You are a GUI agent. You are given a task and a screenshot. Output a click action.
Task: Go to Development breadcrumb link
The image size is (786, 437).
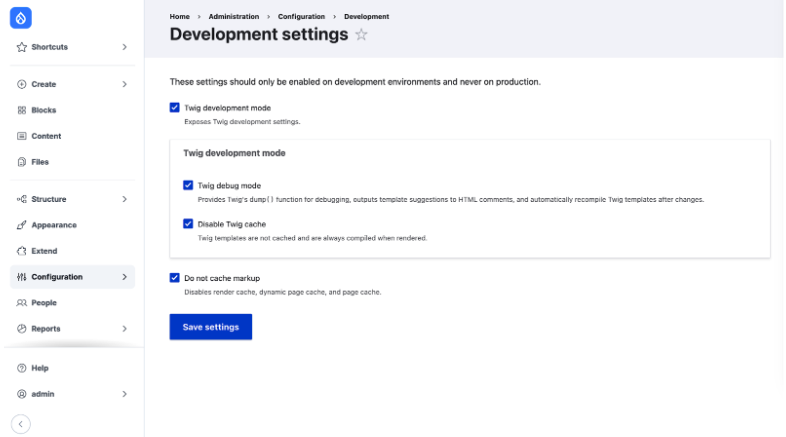[x=366, y=17]
